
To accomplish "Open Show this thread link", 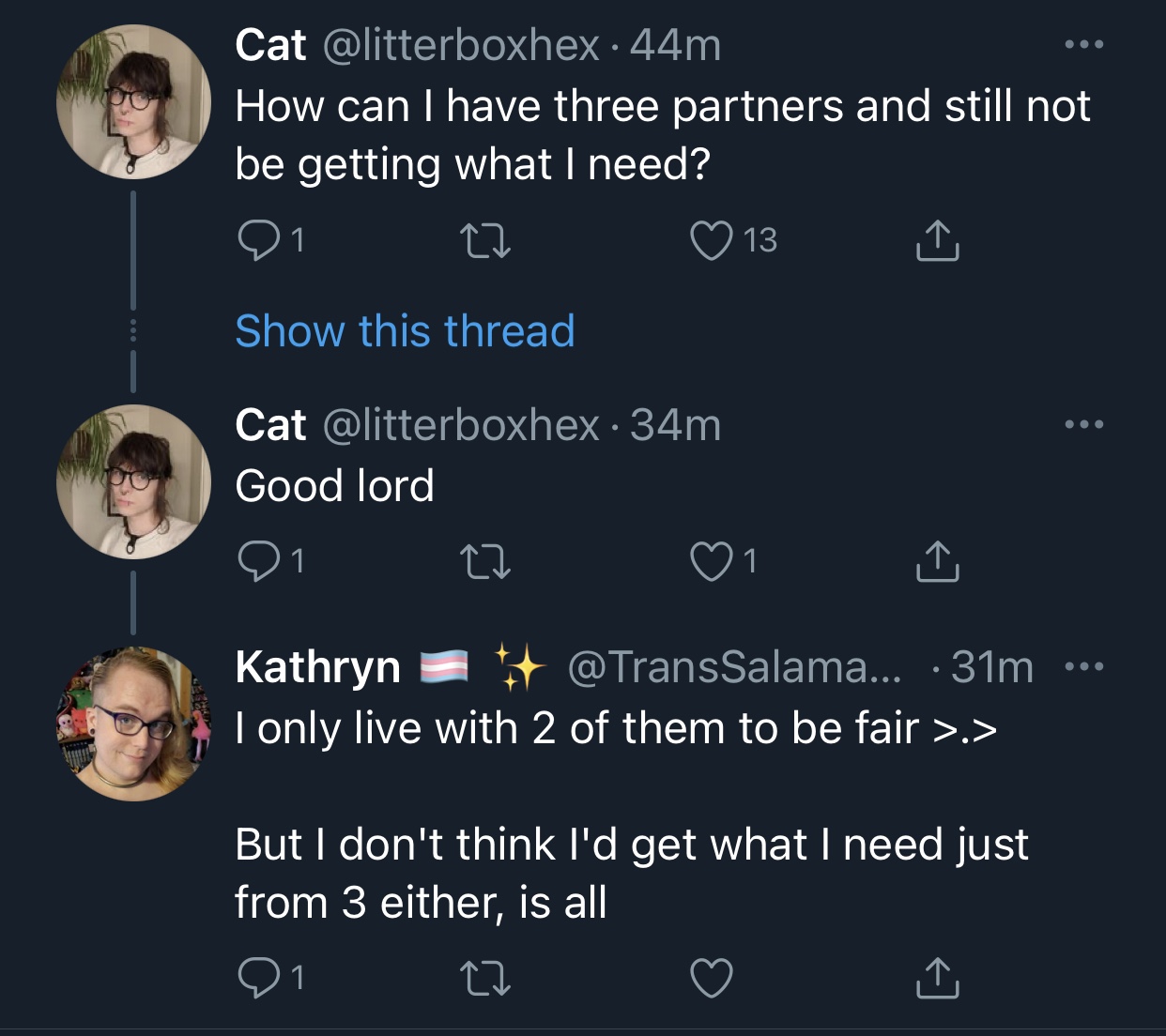I will [405, 331].
